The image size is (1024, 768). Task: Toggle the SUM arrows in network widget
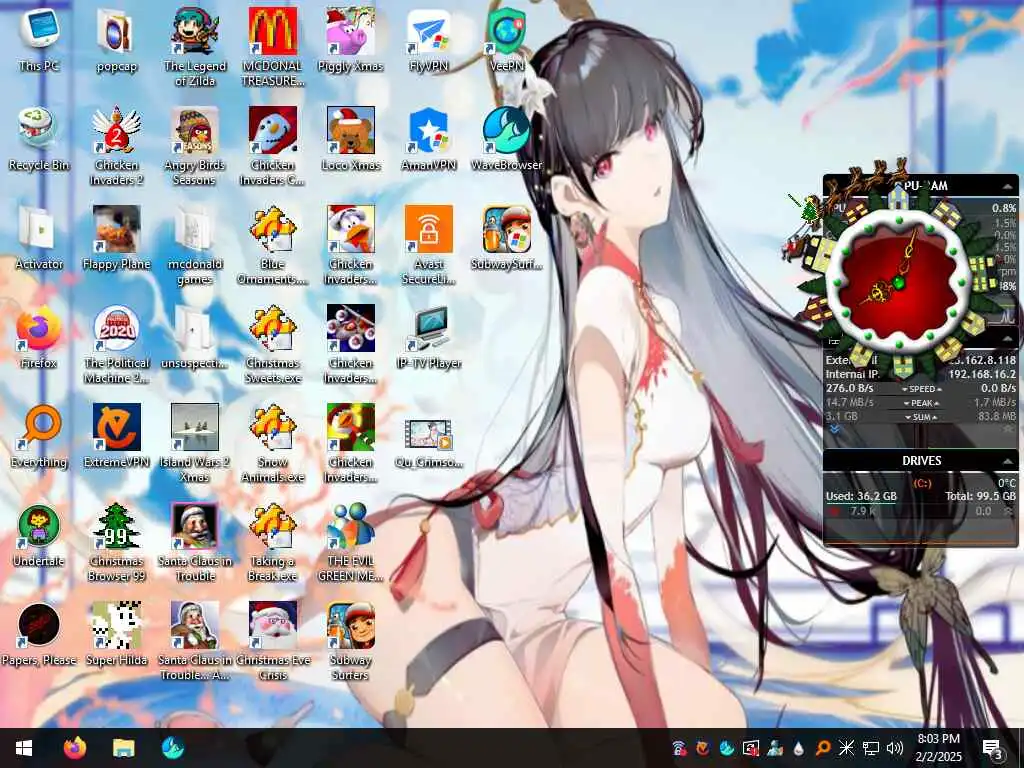(921, 417)
